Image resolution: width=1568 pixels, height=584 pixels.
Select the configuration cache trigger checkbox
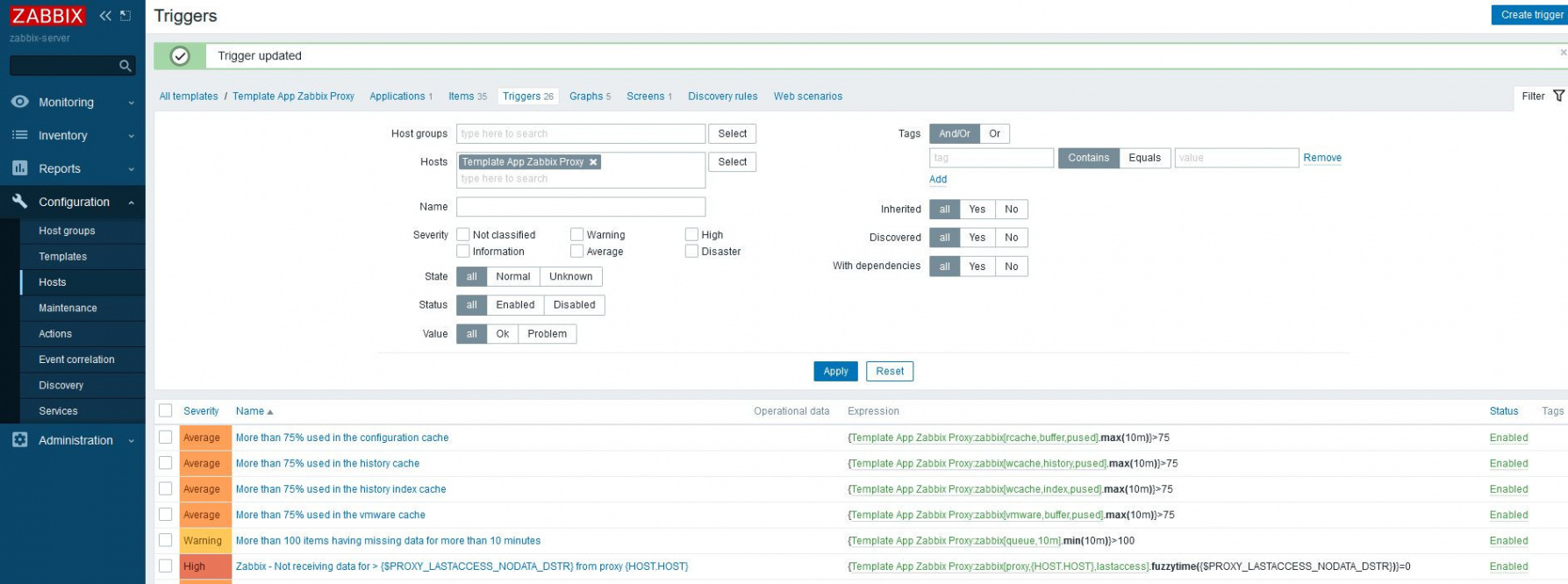165,437
